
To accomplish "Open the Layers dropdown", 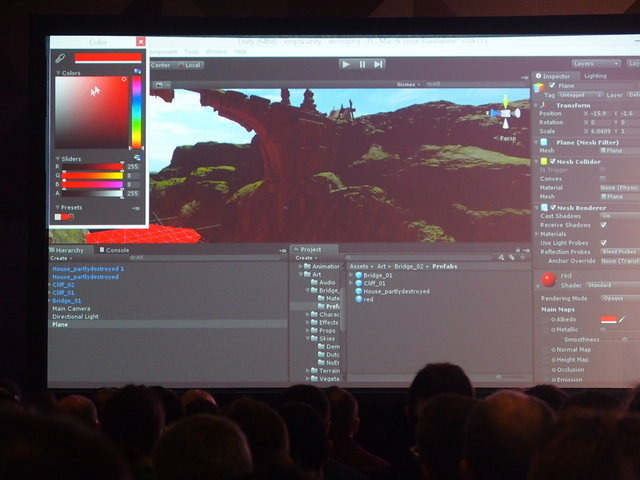I will pyautogui.click(x=596, y=64).
